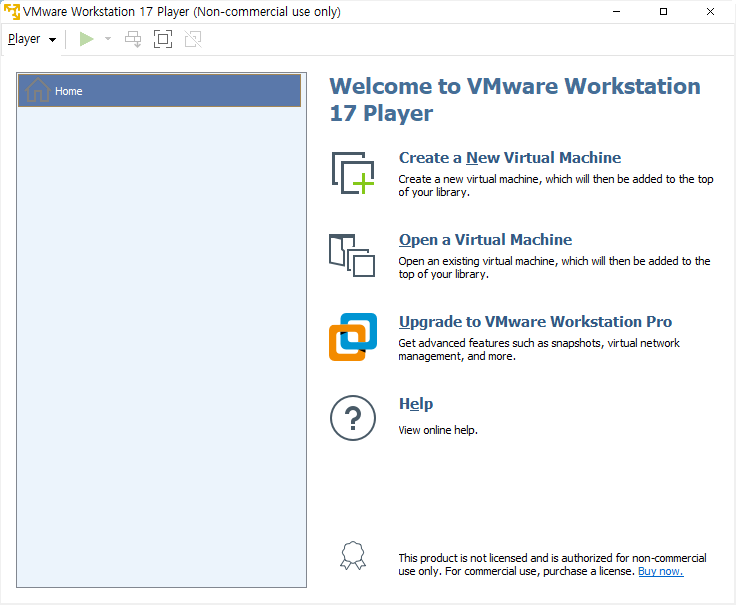Click the Unity mode toolbar icon
Image resolution: width=736 pixels, height=605 pixels.
pyautogui.click(x=193, y=39)
